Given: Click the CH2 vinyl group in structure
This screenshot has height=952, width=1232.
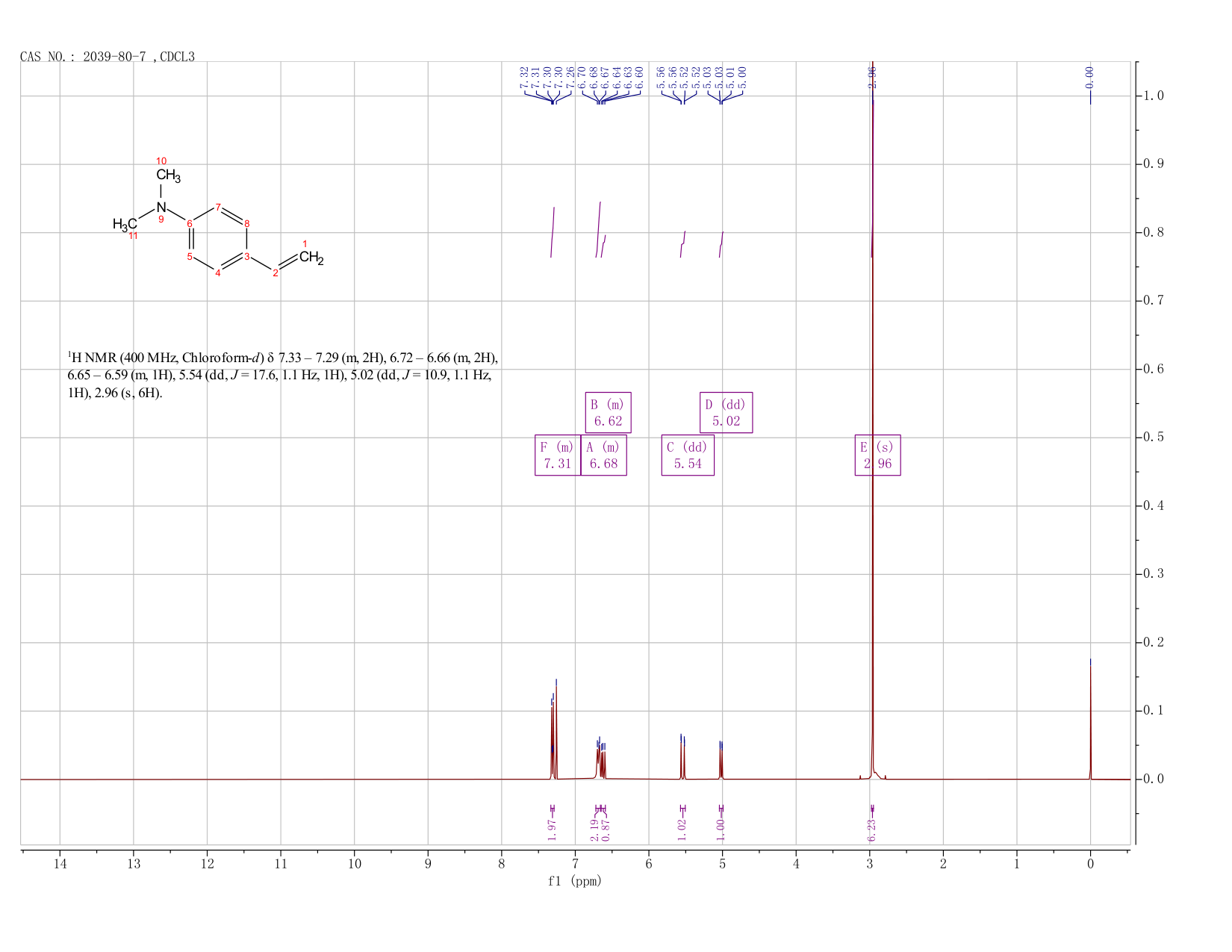Looking at the screenshot, I should click(311, 258).
